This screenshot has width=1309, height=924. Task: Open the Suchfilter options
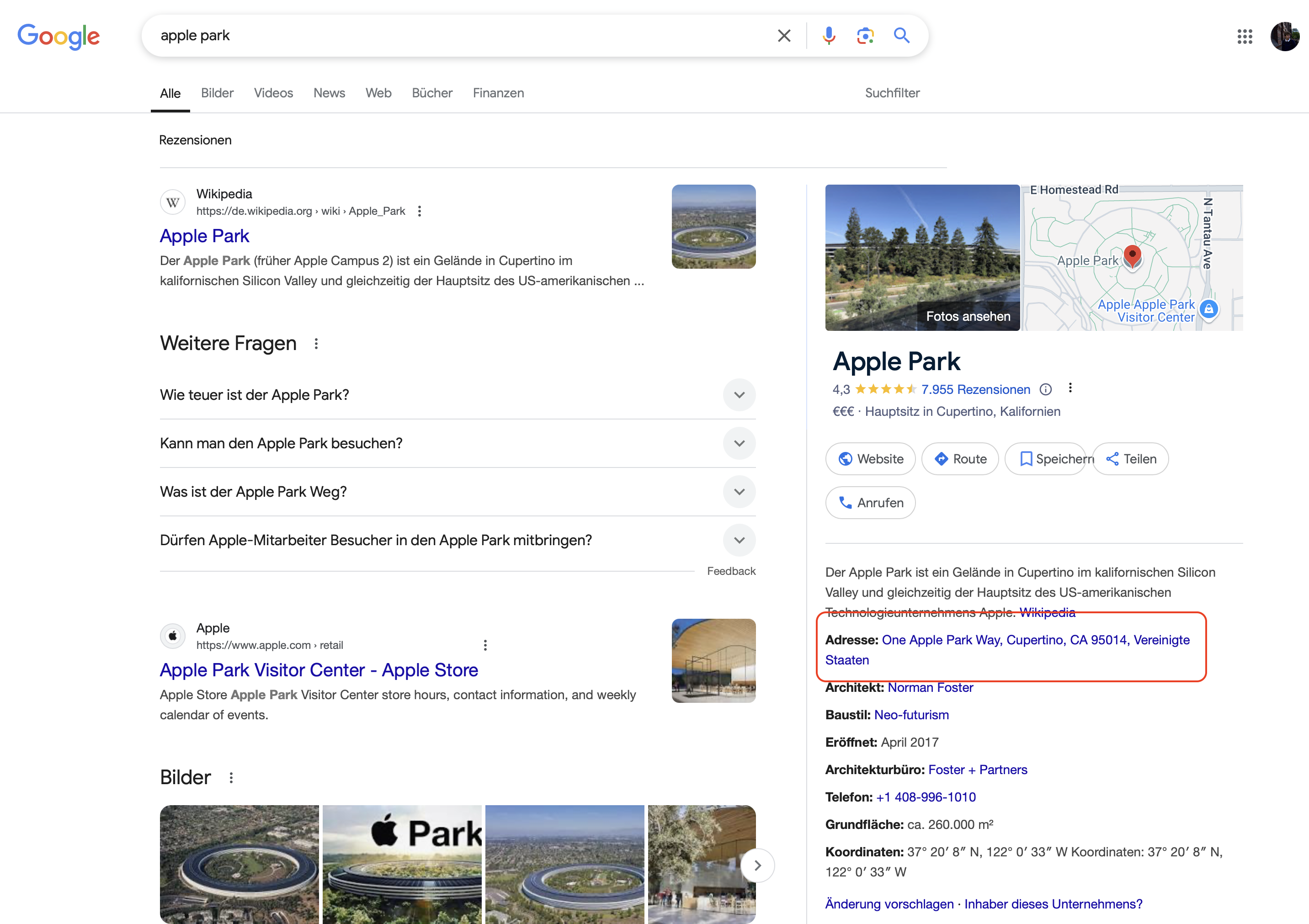point(892,93)
